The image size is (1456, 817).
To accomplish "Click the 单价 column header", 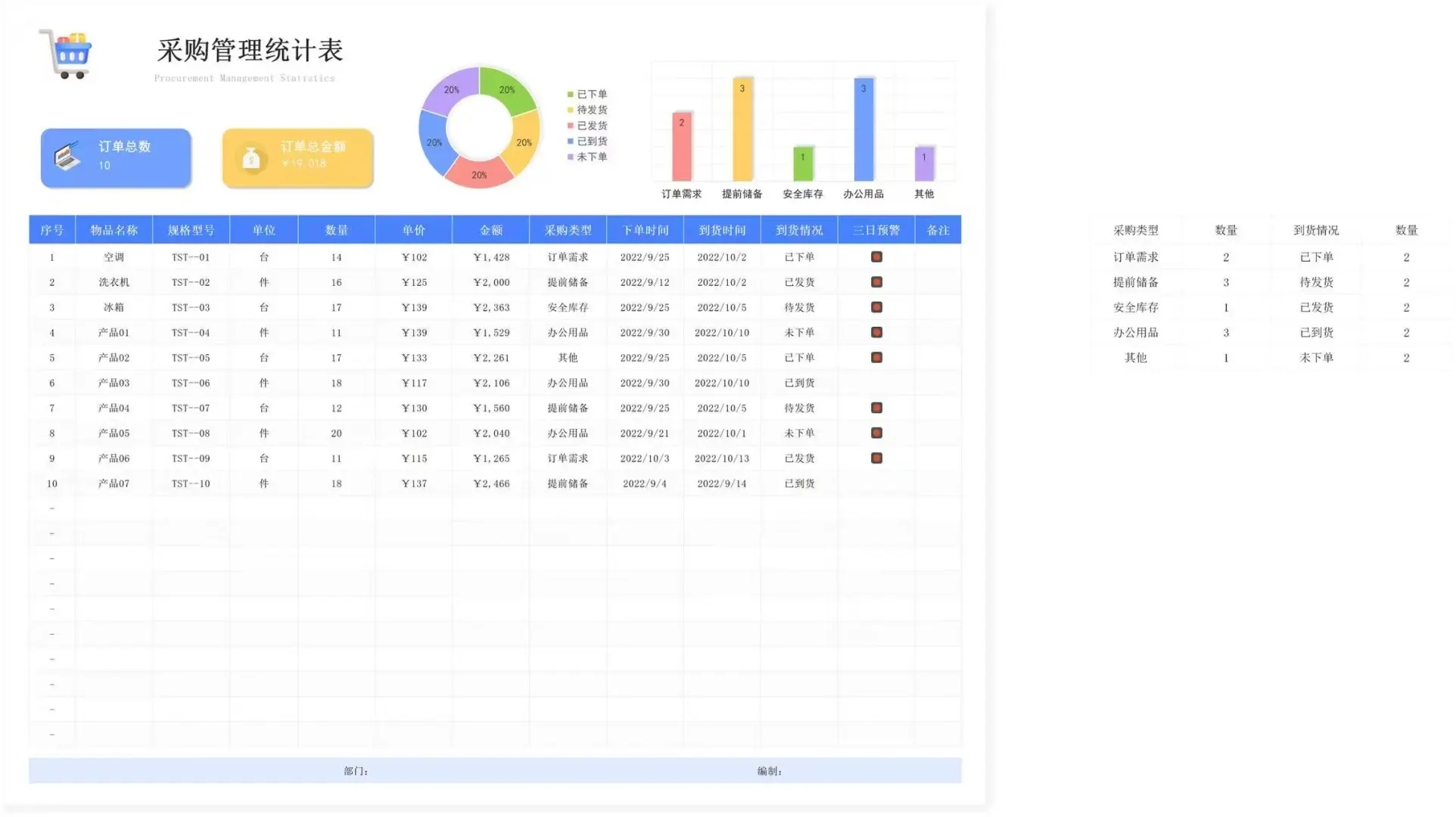I will [x=414, y=230].
